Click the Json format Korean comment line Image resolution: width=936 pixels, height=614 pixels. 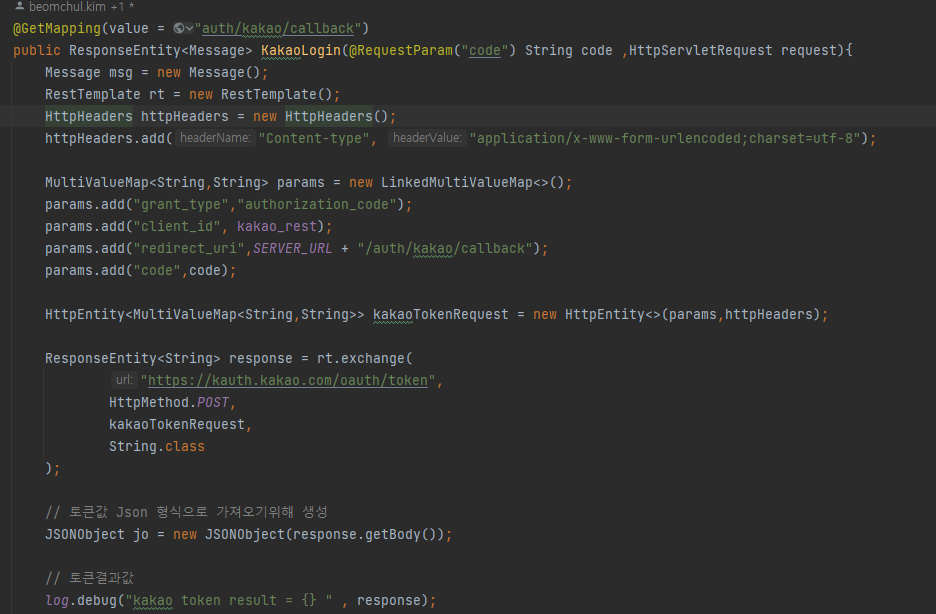pos(186,512)
